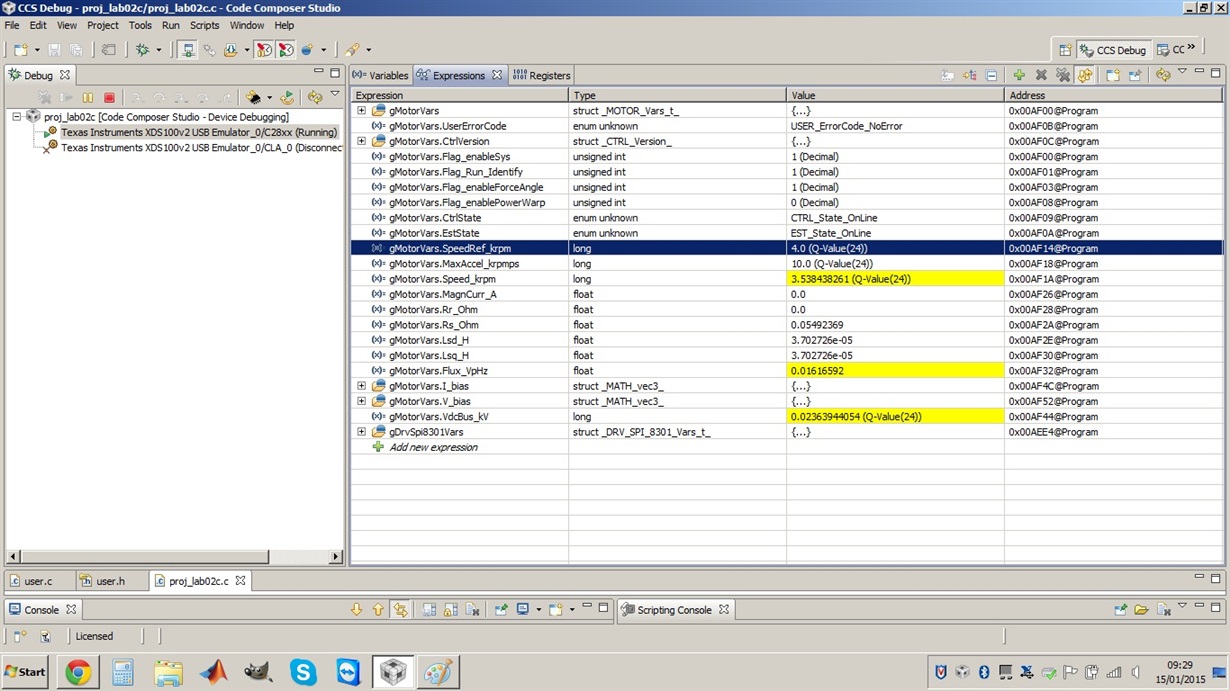Expand the gMotorVars.CtrlVersion row

click(x=361, y=141)
